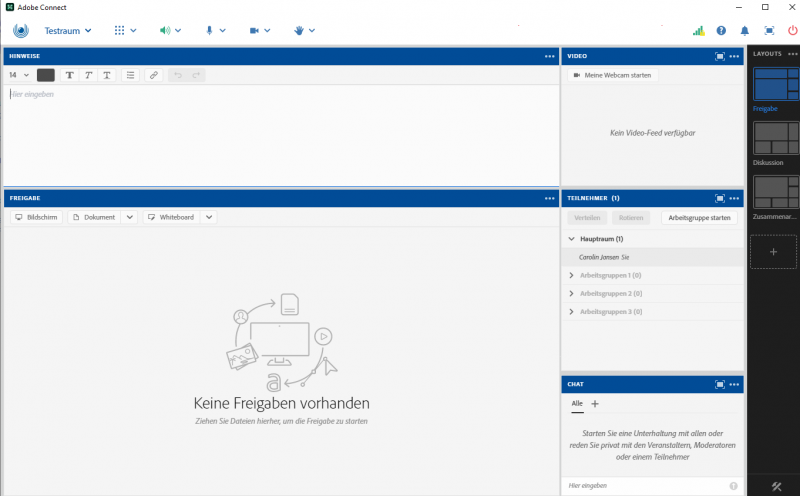
Task: Expand the Whiteboard dropdown arrow
Action: 209,217
